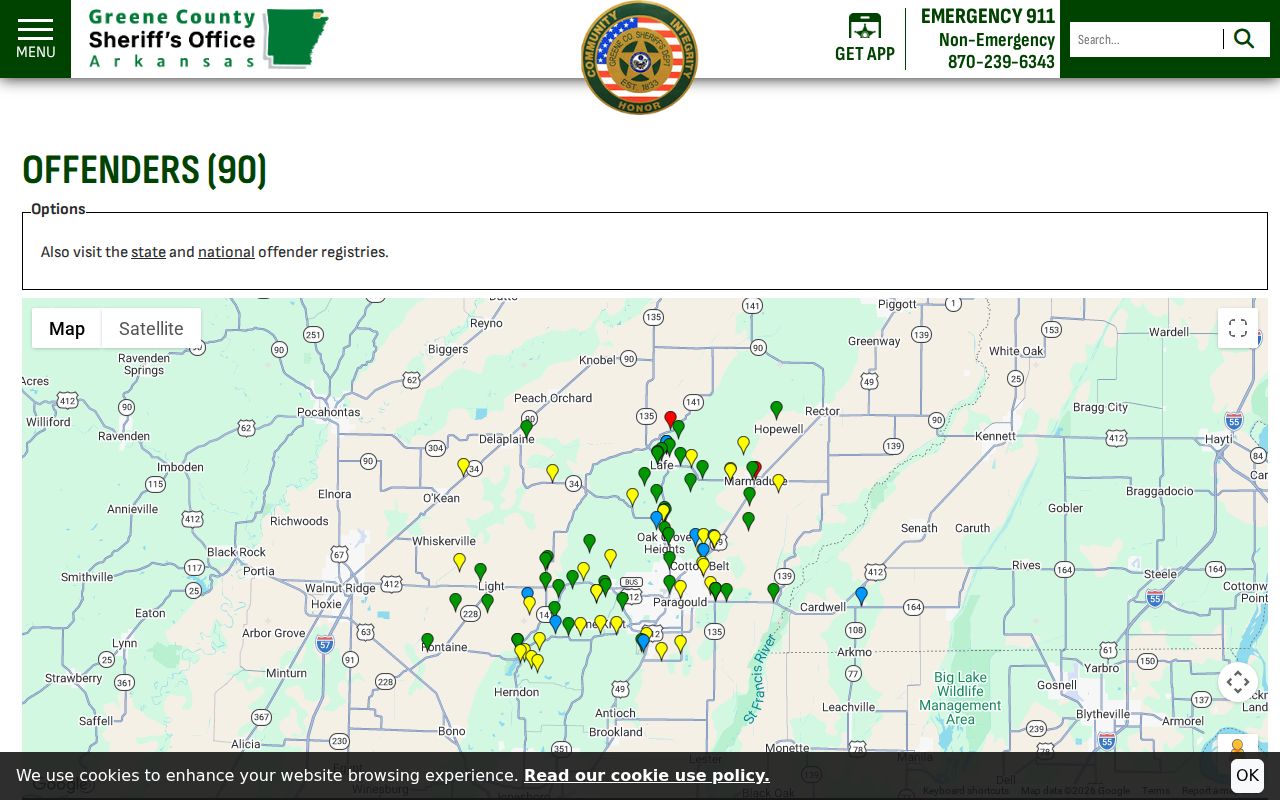Select the red pin north of Lafe

tap(670, 419)
